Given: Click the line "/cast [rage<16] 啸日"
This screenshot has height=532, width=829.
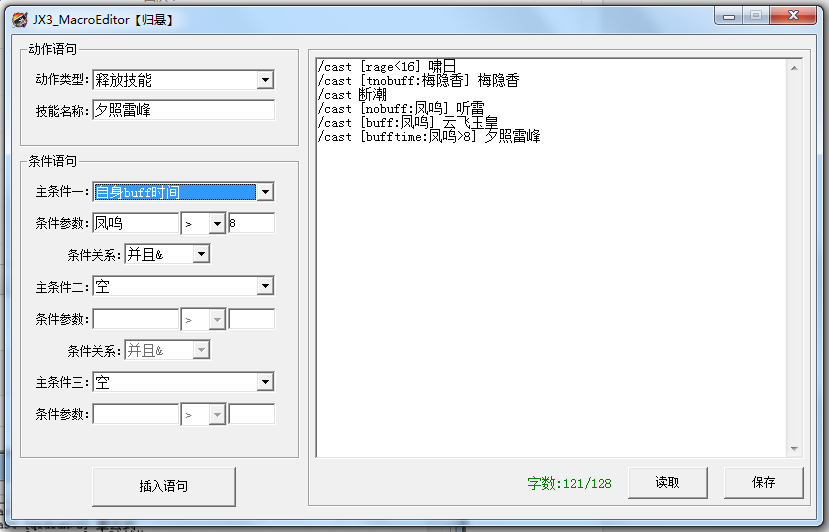Looking at the screenshot, I should [x=386, y=67].
